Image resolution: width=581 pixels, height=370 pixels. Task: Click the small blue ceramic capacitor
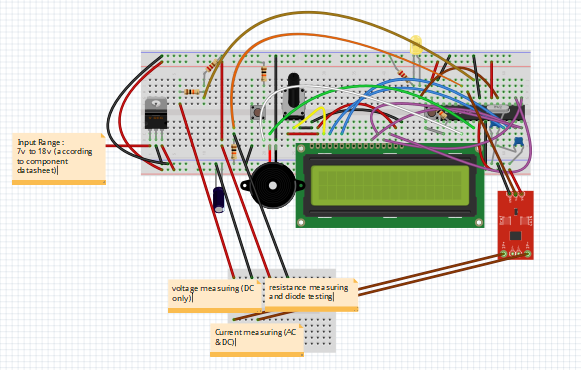click(x=518, y=141)
